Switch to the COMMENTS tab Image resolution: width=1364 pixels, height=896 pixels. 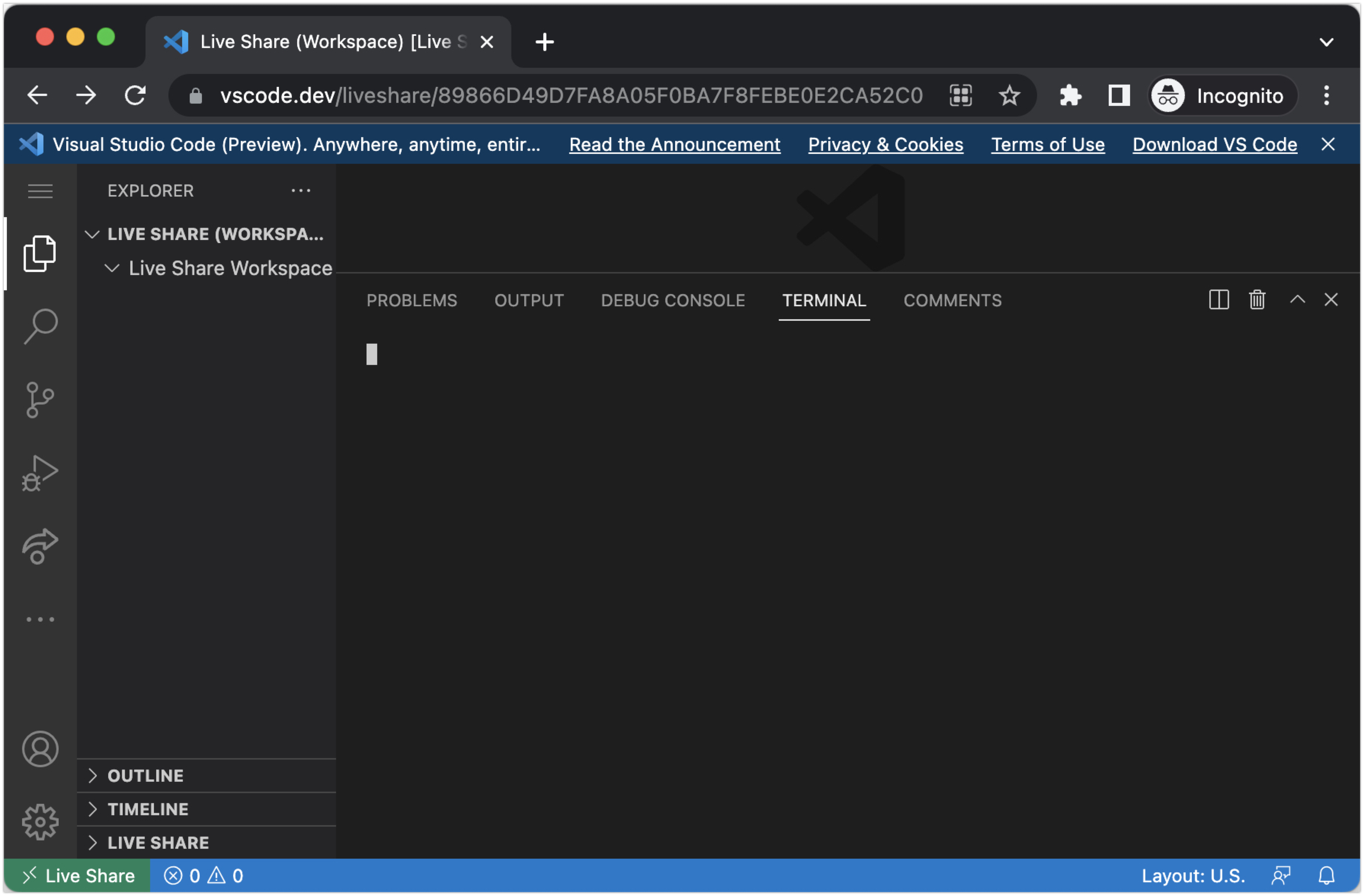pyautogui.click(x=953, y=300)
